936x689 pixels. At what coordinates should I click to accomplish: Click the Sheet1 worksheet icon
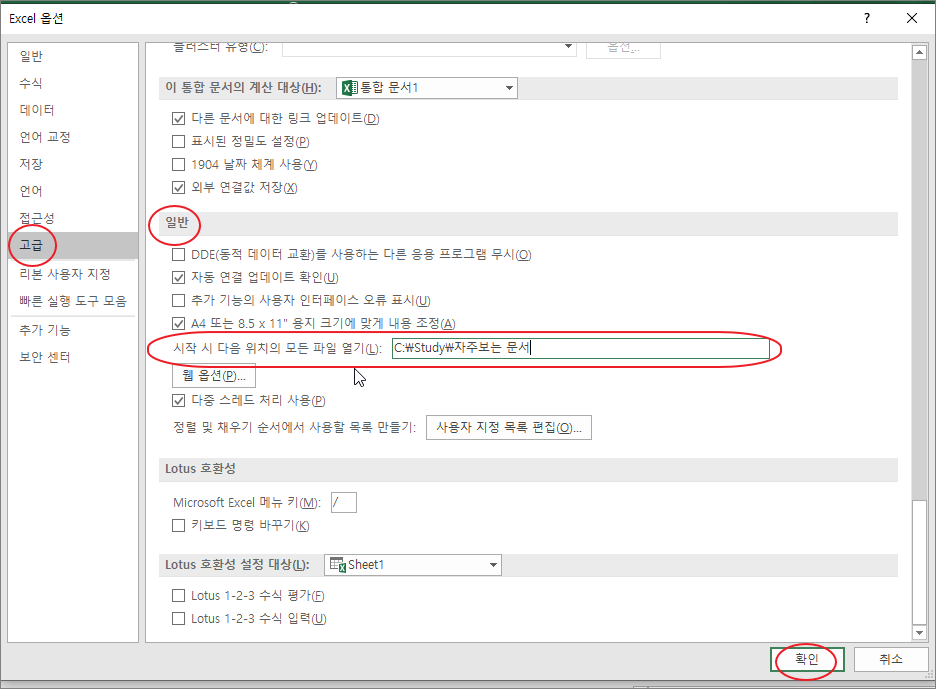(x=338, y=564)
